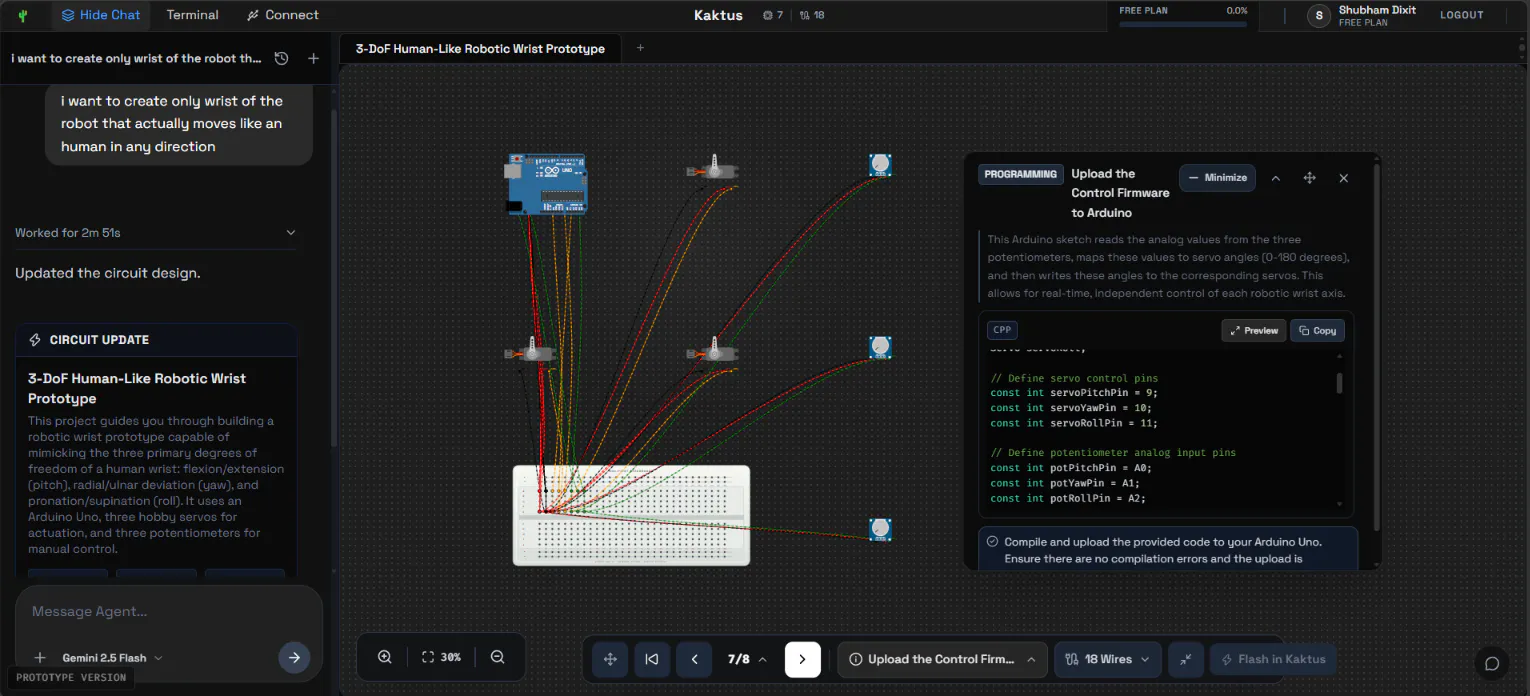Start a new chat with plus icon
The image size is (1530, 696).
click(x=313, y=58)
